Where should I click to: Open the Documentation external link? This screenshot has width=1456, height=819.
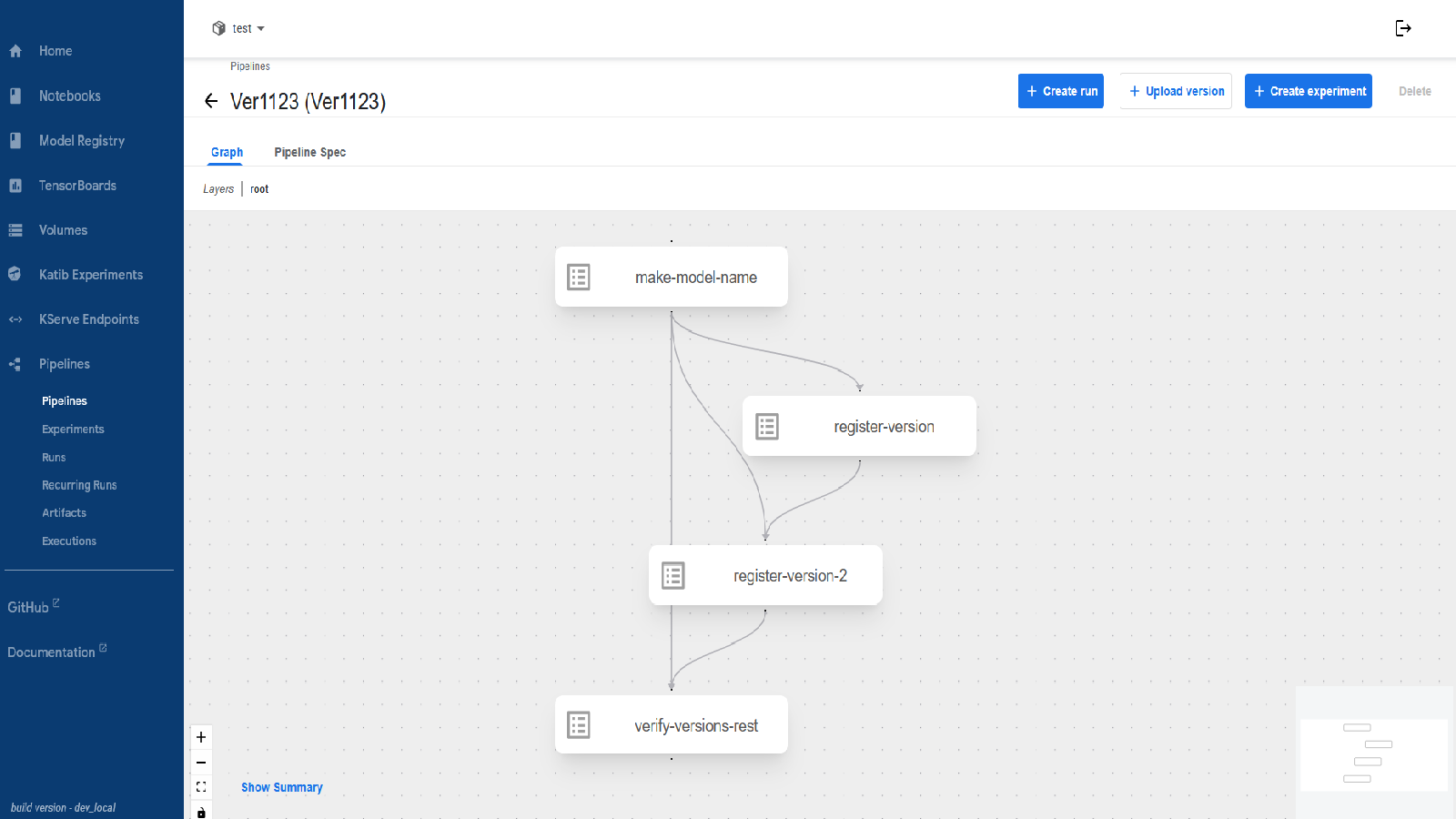pos(57,652)
